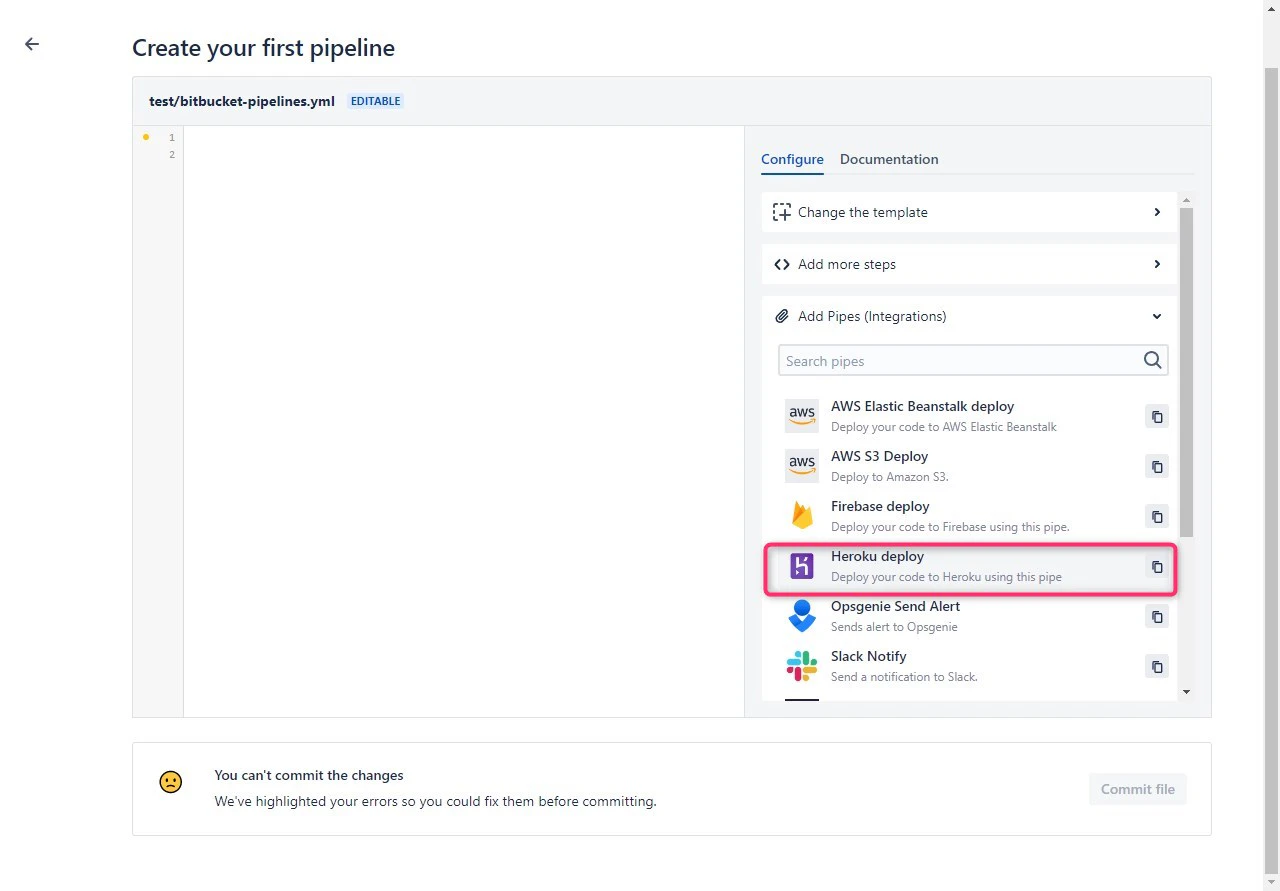
Task: Click line number 2 in the editor gutter
Action: click(x=172, y=154)
